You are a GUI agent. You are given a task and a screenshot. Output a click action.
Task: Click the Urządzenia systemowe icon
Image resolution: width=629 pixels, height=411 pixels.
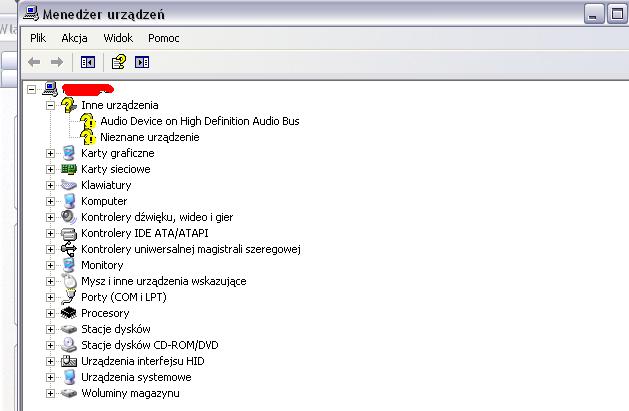coord(69,377)
